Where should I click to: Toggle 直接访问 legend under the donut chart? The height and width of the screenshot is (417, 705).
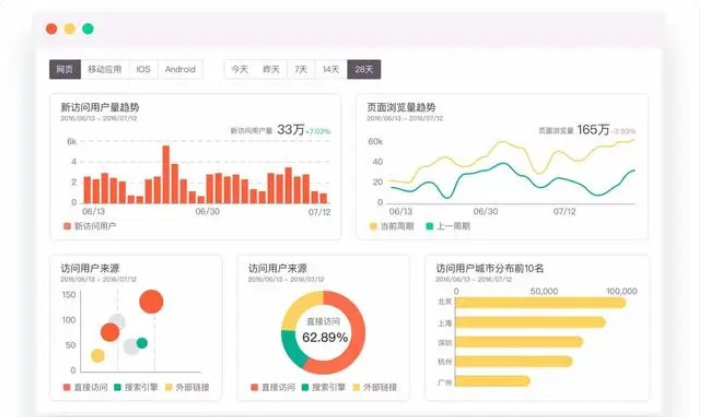[273, 387]
